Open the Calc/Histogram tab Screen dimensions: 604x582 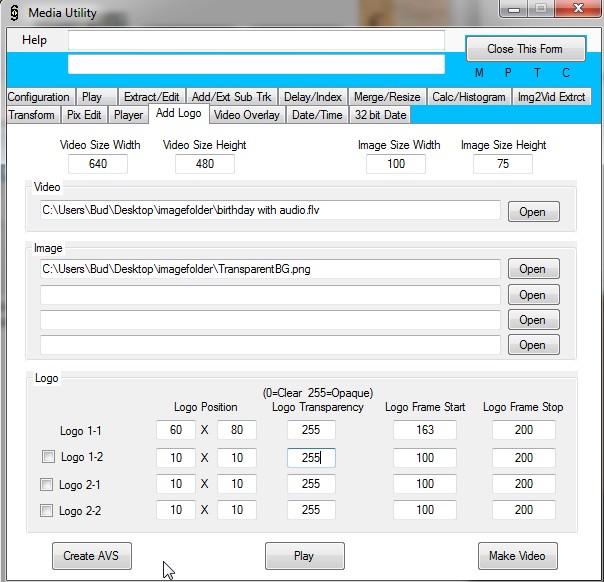coord(469,97)
